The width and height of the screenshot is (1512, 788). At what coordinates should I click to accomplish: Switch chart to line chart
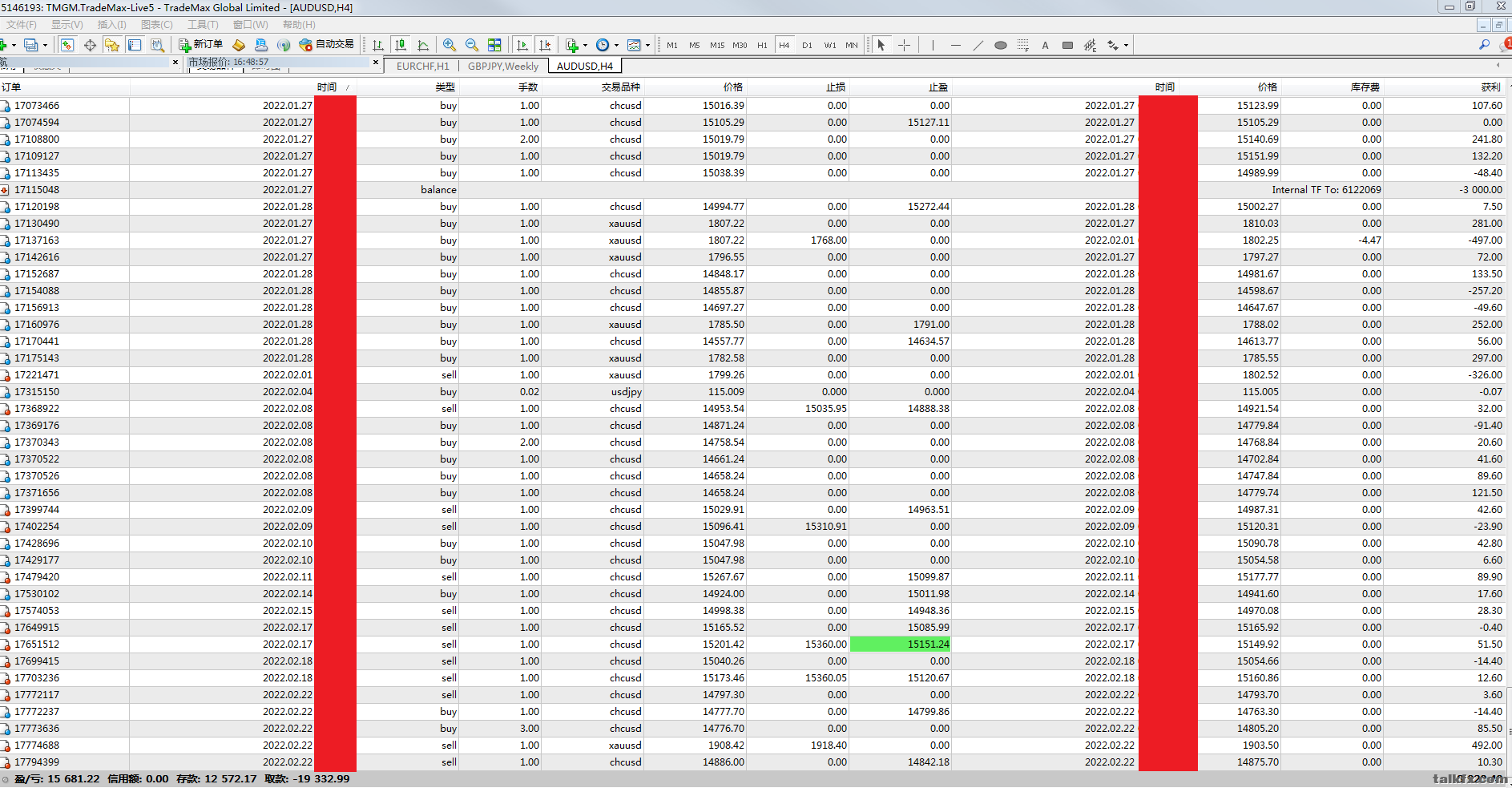point(423,45)
